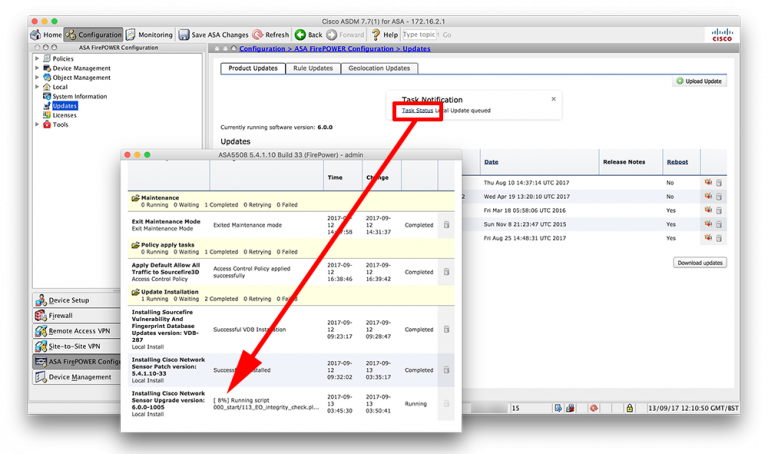The image size is (768, 454).
Task: Remove the Exit Maintenance Mode task
Action: [446, 225]
